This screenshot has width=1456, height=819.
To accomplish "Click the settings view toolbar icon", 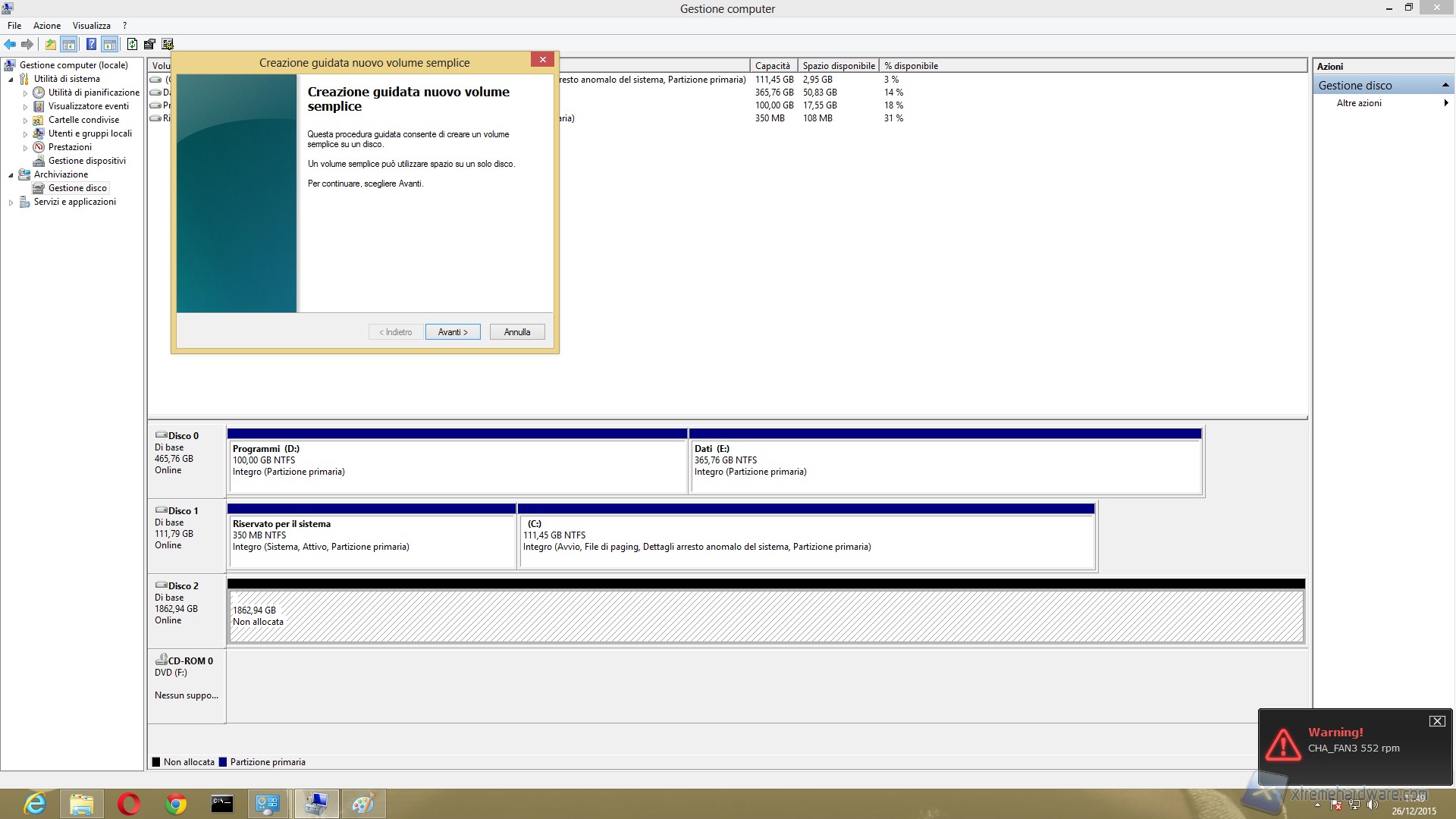I will click(x=168, y=44).
